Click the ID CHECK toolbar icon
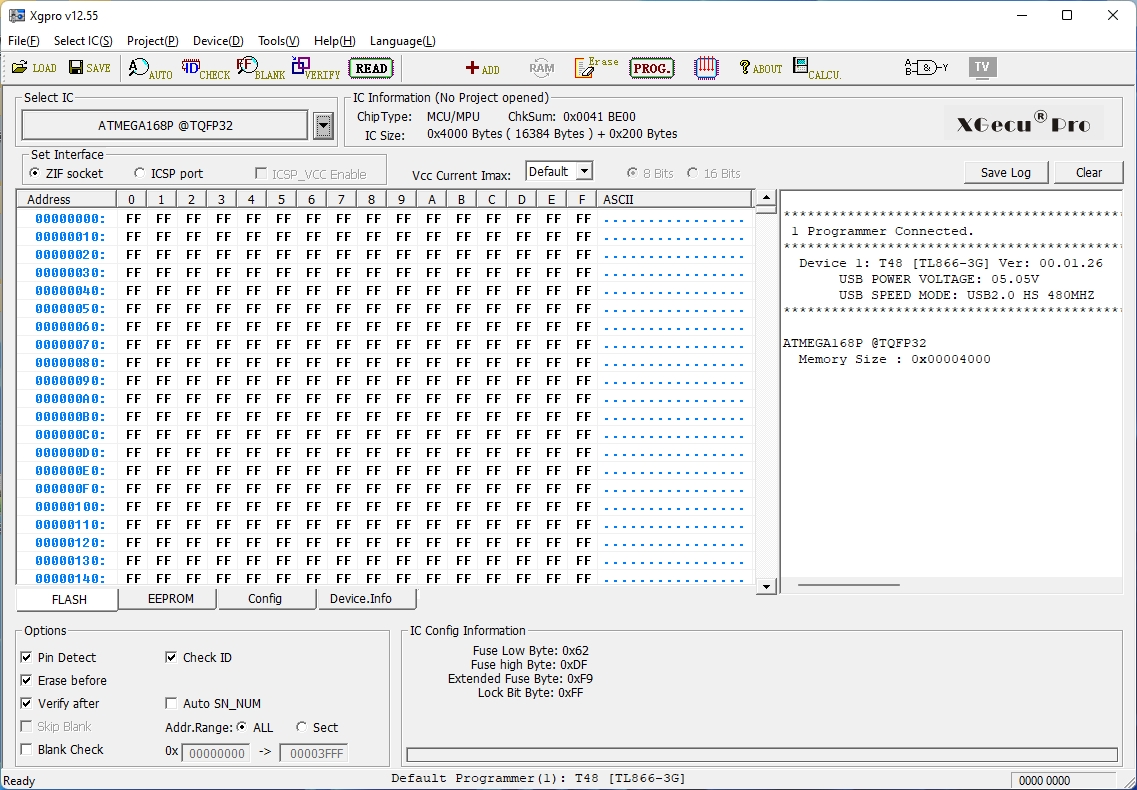Screen dimensions: 1137x790 point(205,69)
